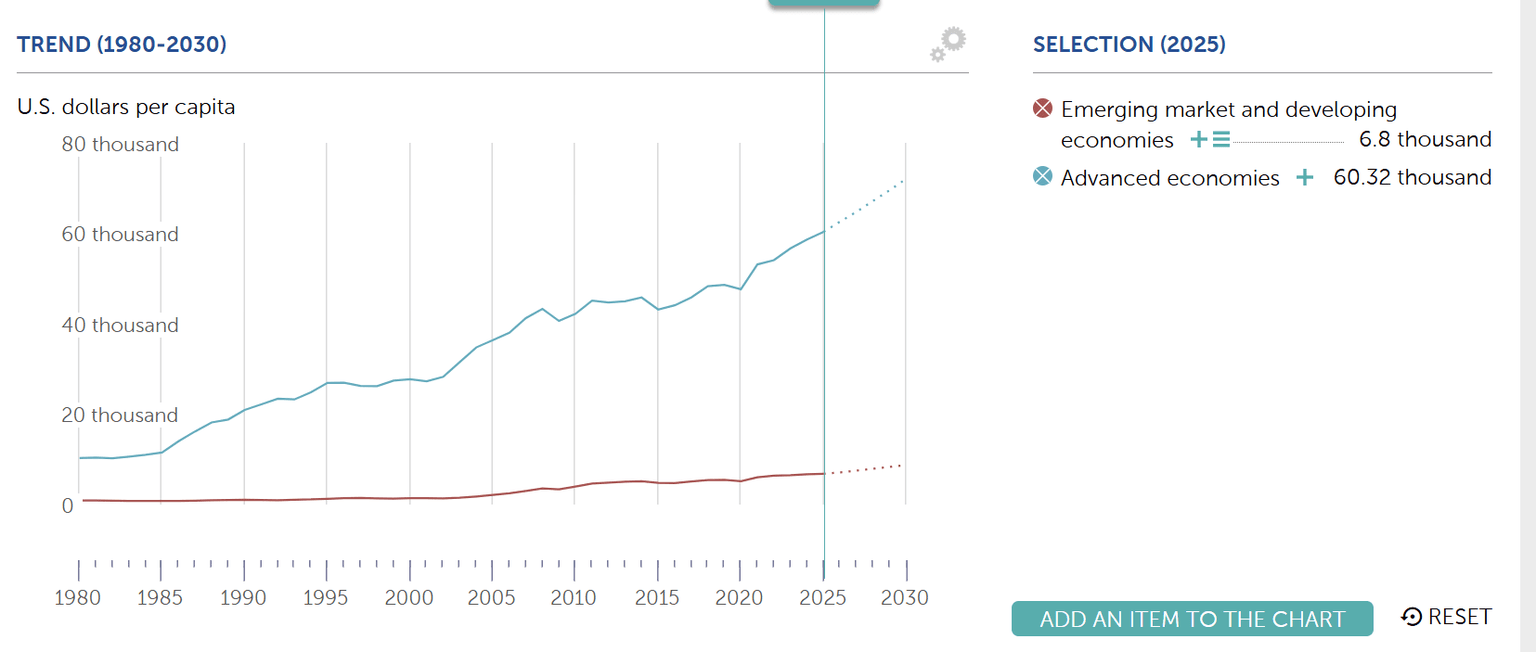Click the reset circular arrow icon

[x=1411, y=617]
